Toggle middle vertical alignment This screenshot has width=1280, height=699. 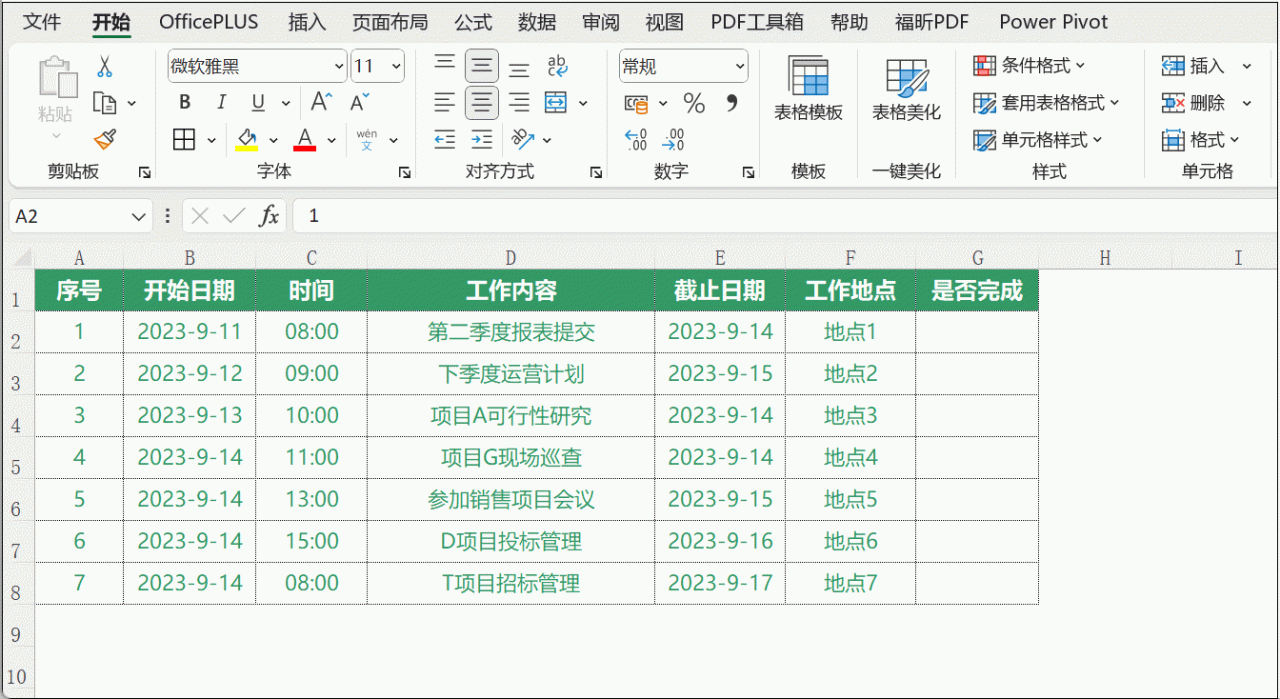pos(482,66)
